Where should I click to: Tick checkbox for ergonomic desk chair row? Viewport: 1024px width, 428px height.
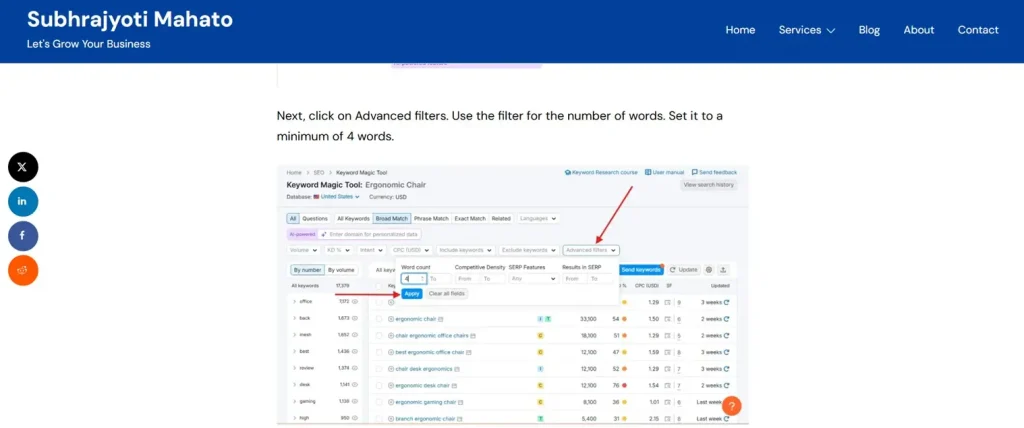tap(379, 386)
